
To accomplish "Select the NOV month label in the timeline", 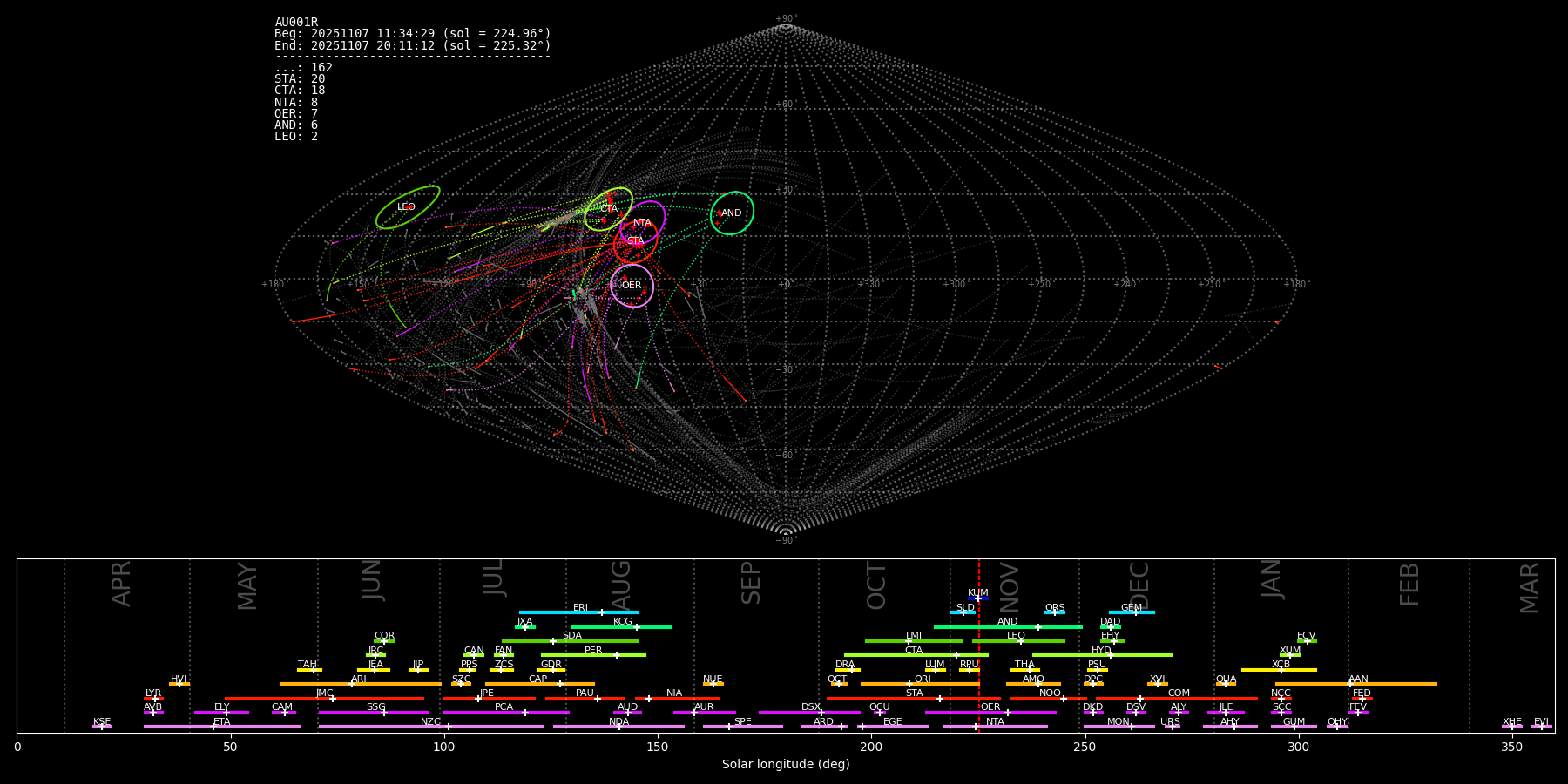I will click(1010, 587).
